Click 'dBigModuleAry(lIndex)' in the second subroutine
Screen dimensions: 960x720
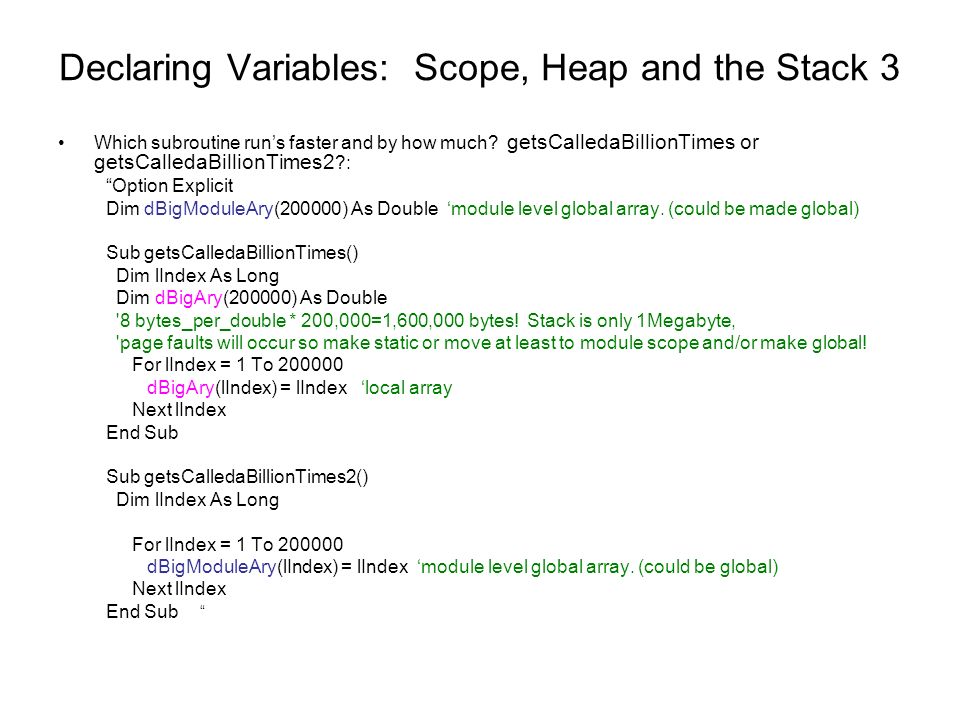[242, 567]
